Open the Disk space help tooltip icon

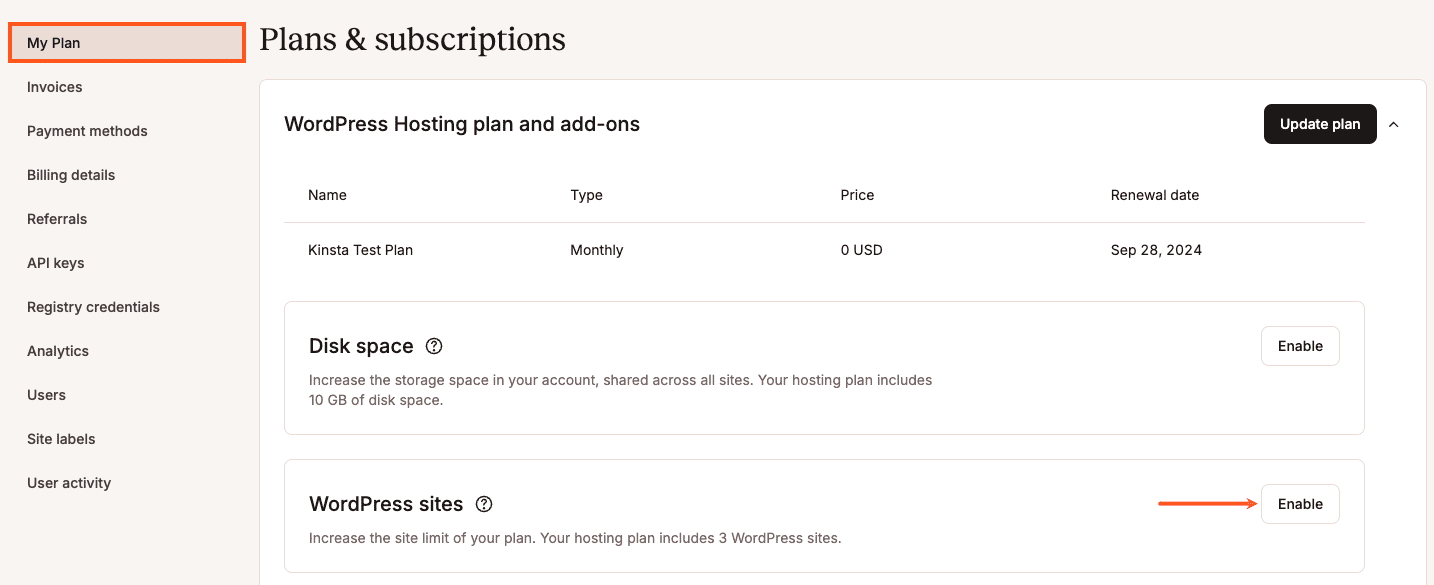point(433,345)
